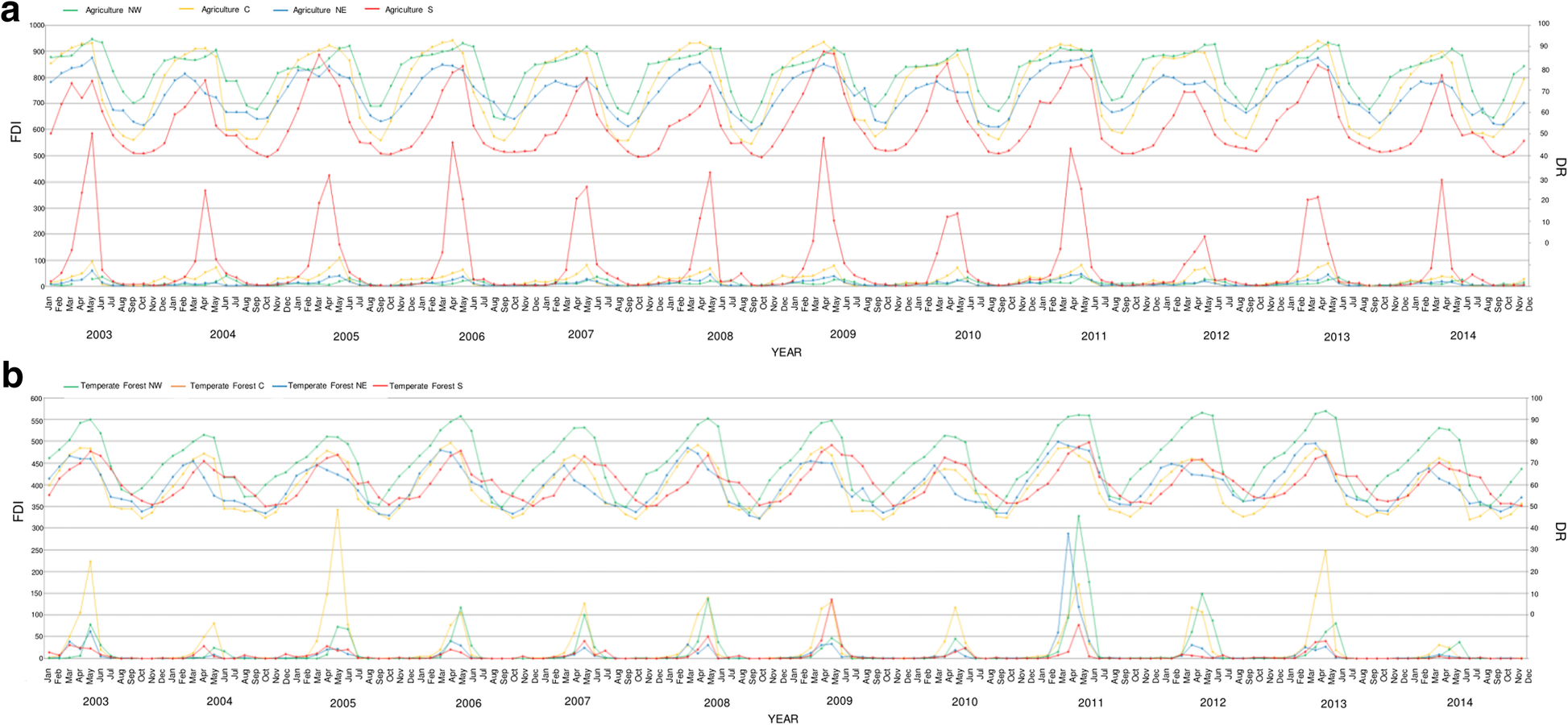Pick year 2005 under panel b
This screenshot has width=1568, height=725.
pyautogui.click(x=342, y=703)
